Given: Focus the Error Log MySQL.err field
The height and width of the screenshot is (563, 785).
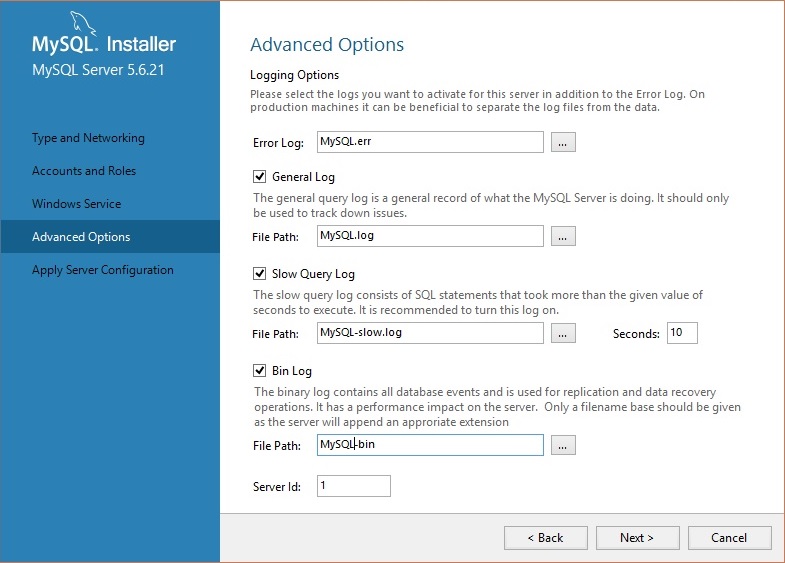Looking at the screenshot, I should (430, 142).
